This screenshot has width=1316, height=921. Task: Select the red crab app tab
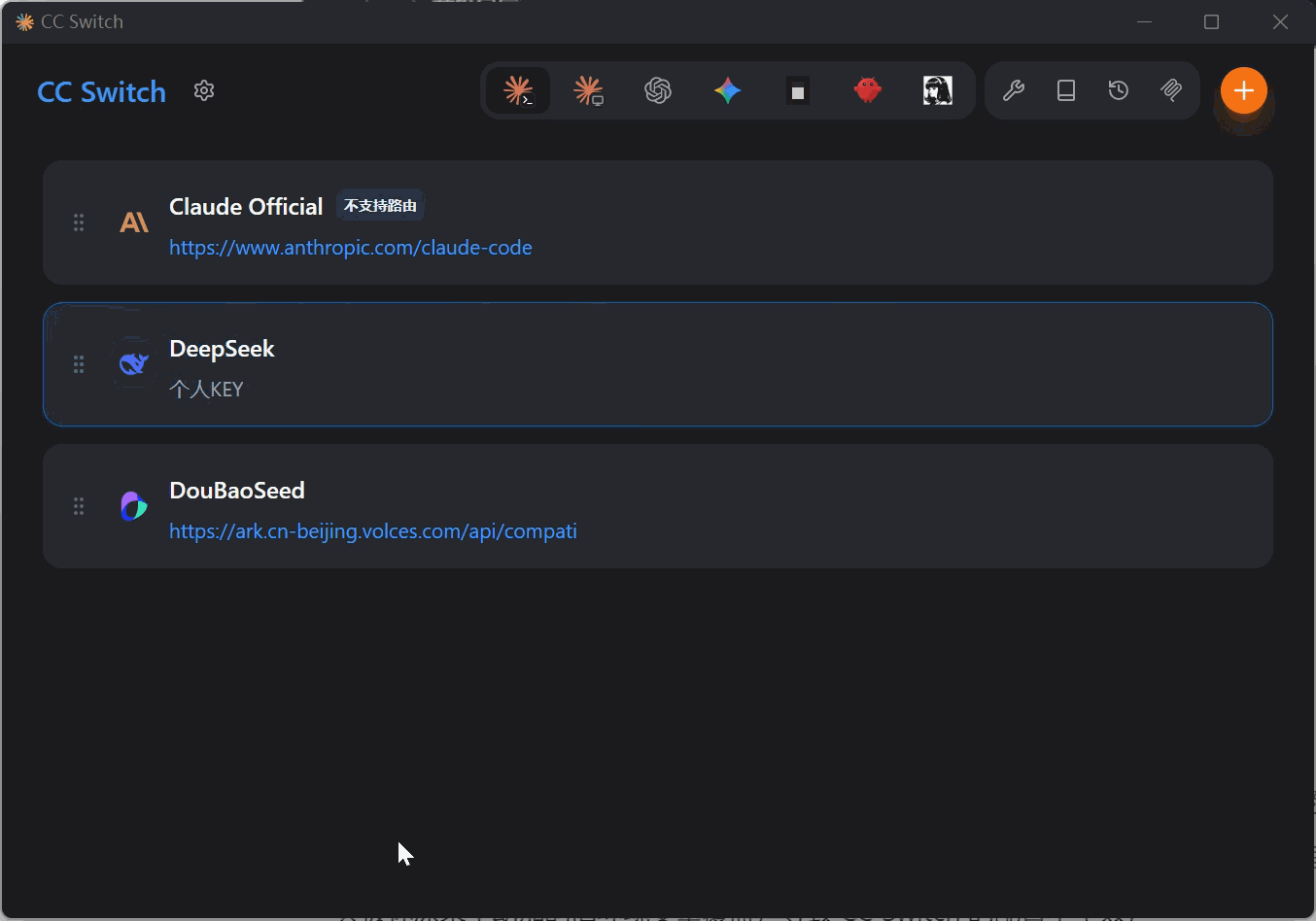[x=868, y=91]
